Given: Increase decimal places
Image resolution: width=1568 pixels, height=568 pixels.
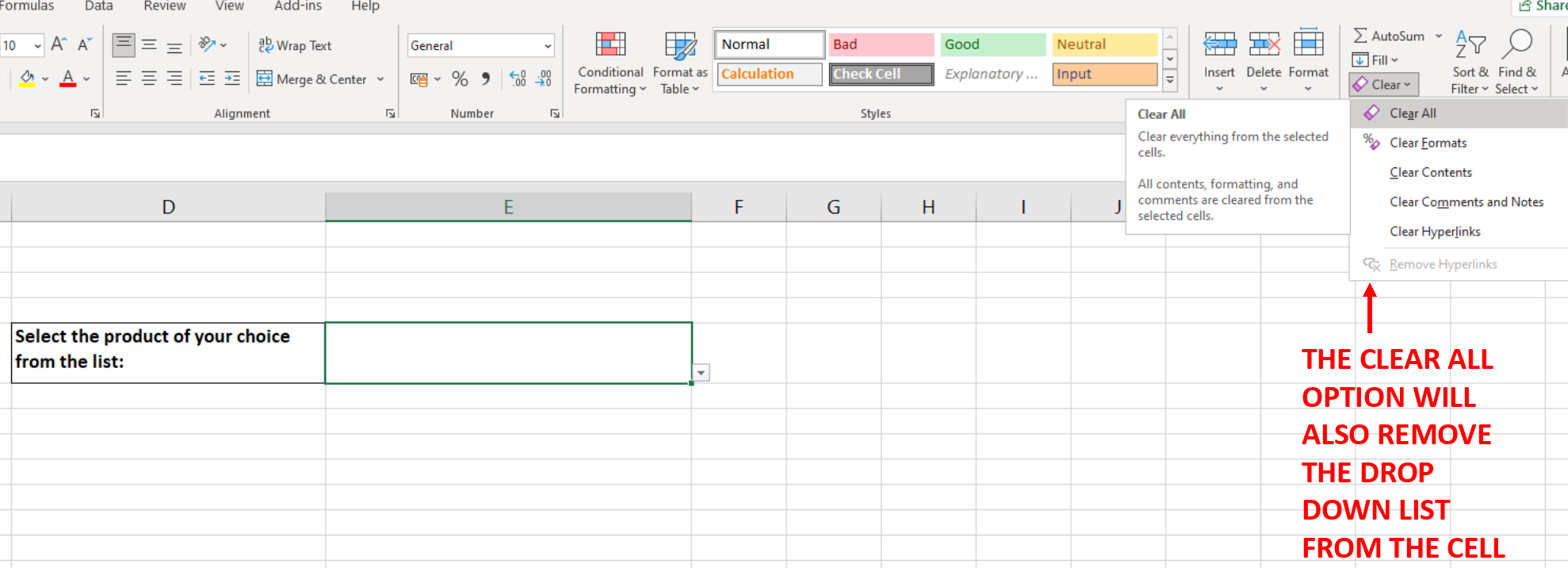Looking at the screenshot, I should point(518,79).
